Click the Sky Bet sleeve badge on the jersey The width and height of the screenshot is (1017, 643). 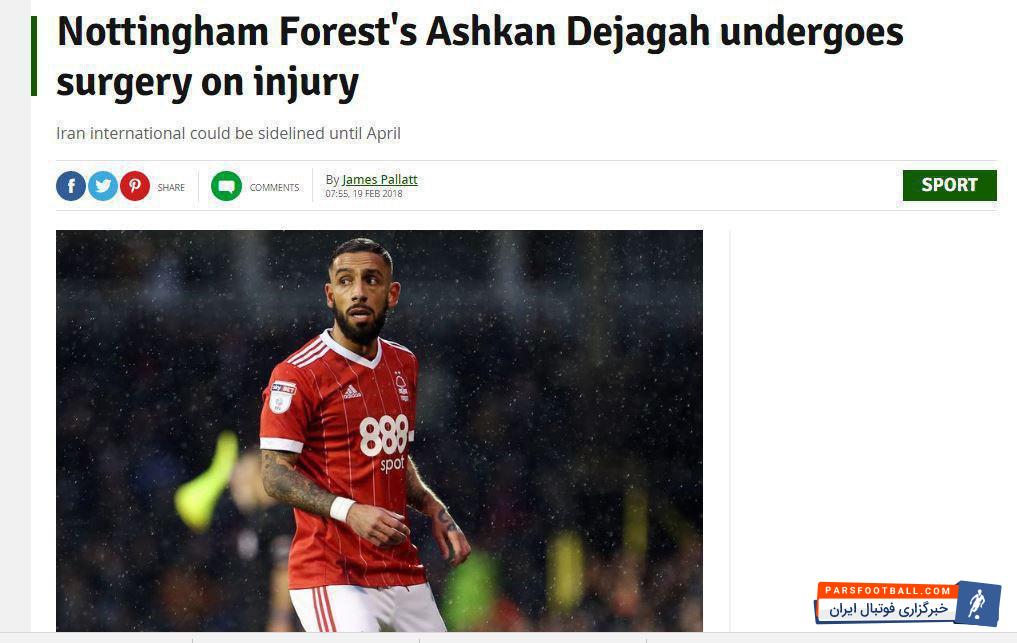click(x=282, y=398)
